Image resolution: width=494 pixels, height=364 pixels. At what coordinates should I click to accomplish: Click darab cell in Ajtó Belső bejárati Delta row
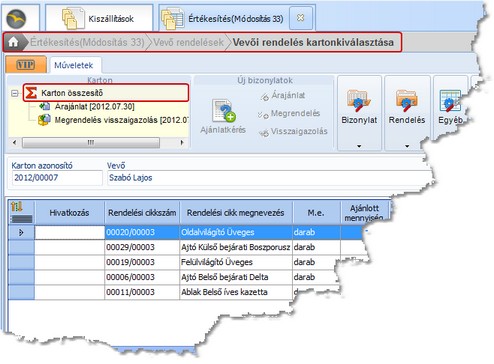(x=316, y=277)
